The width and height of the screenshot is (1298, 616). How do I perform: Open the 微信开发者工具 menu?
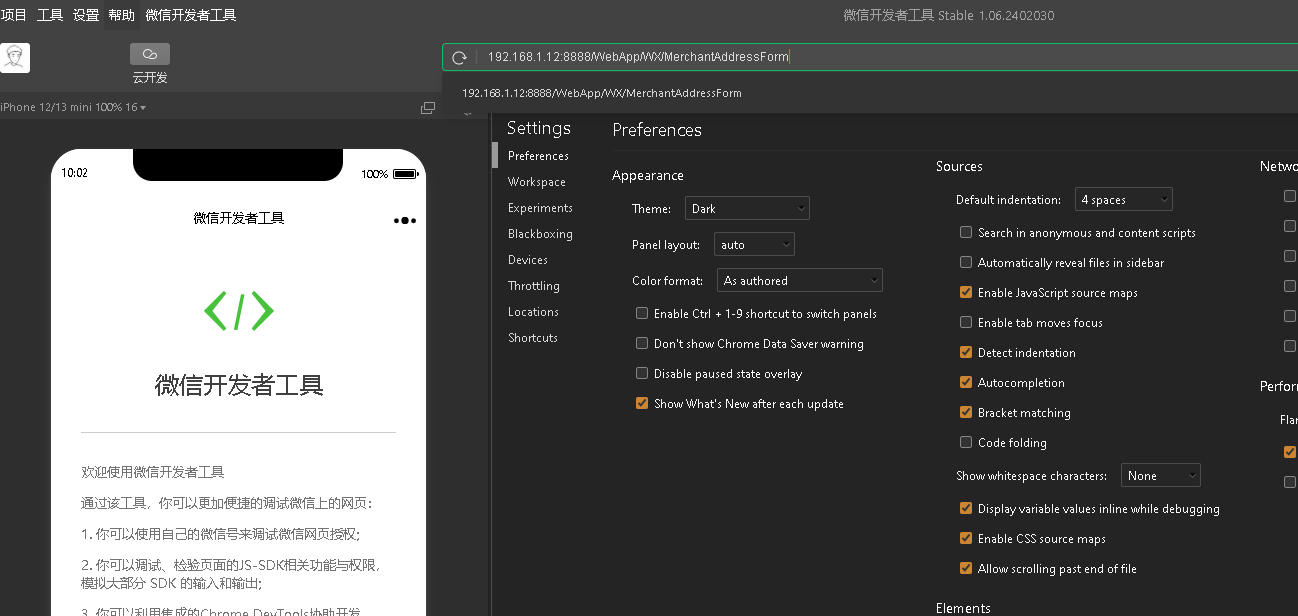(x=191, y=15)
